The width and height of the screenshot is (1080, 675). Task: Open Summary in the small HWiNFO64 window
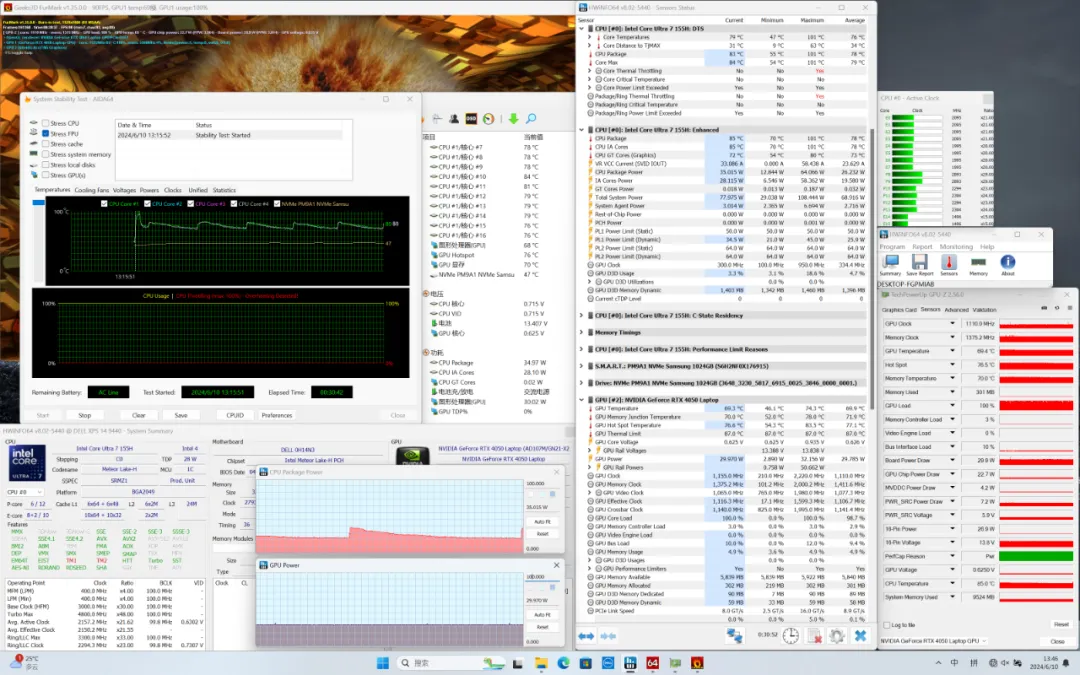(890, 264)
